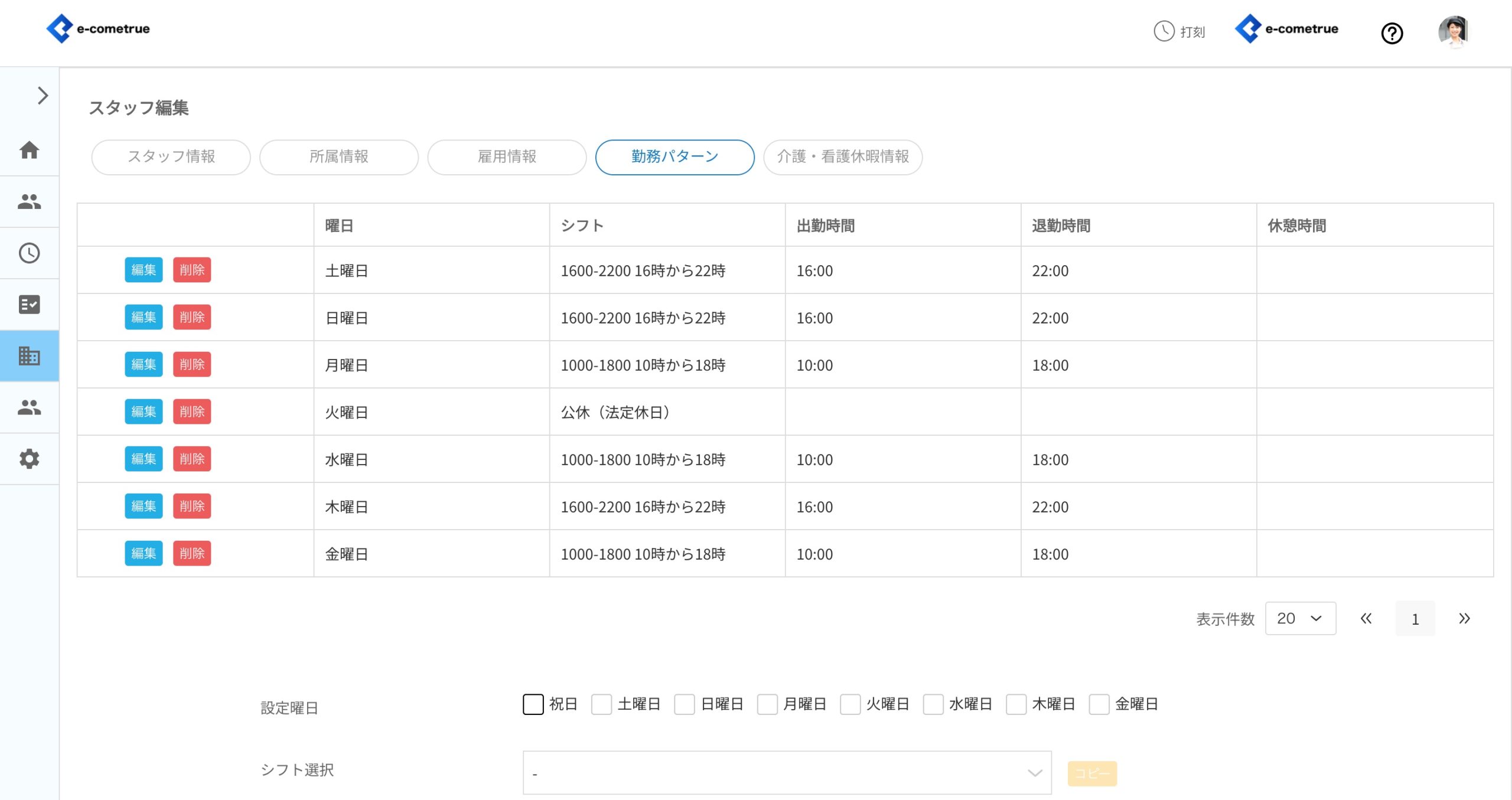Tick the 金曜日 checkbox

tap(1099, 704)
